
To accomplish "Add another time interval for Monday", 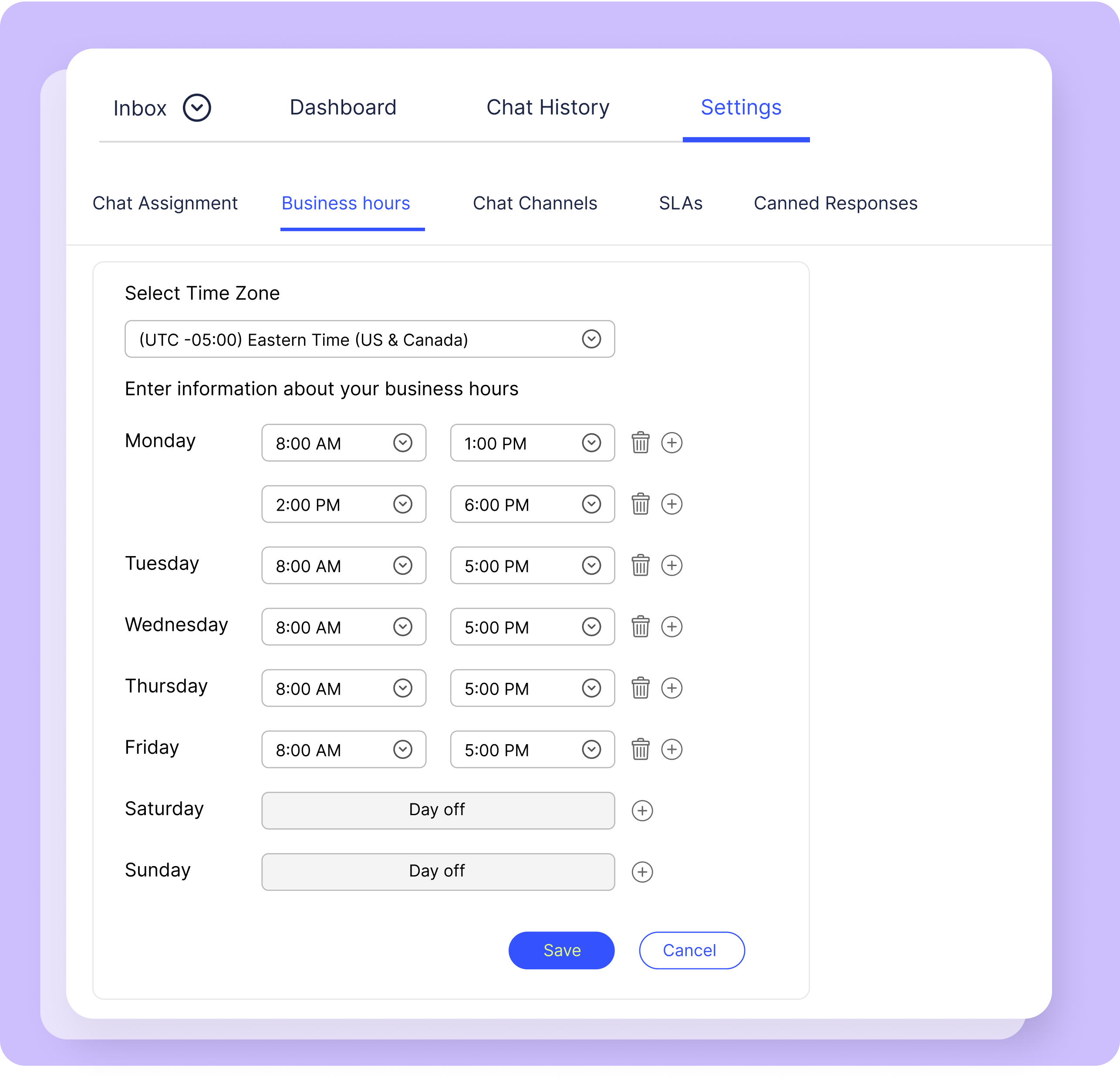I will pyautogui.click(x=673, y=443).
